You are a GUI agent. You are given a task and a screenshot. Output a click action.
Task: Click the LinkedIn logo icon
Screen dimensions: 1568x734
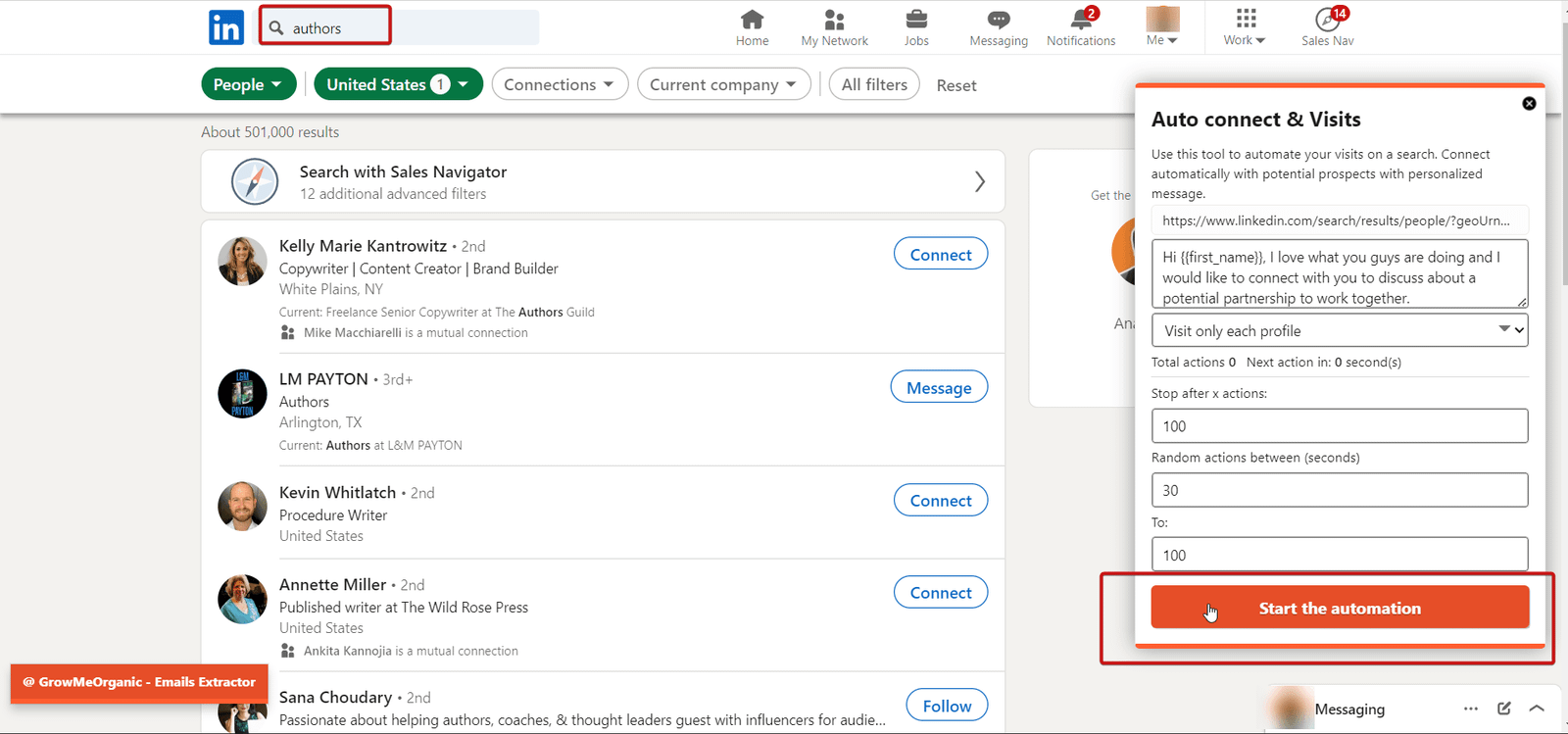226,27
